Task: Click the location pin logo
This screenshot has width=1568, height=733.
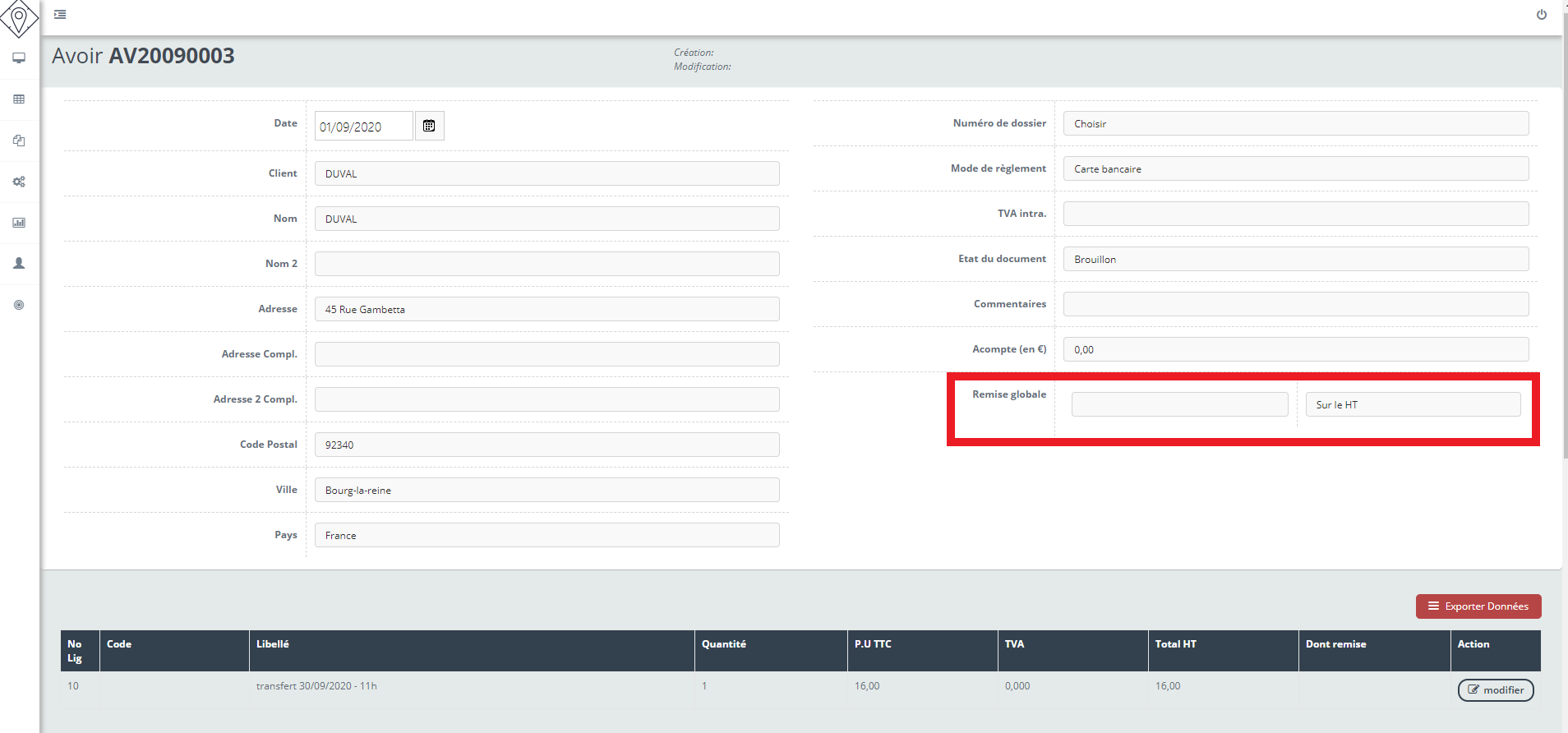Action: (x=19, y=18)
